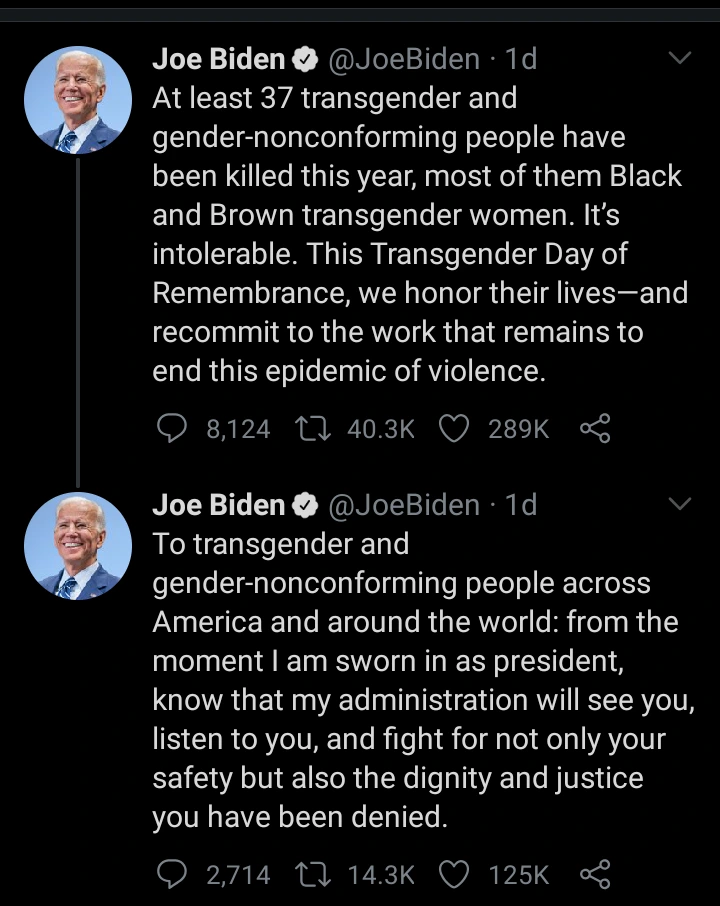Like the second tweet with 125K likes
The width and height of the screenshot is (720, 906).
pyautogui.click(x=455, y=874)
